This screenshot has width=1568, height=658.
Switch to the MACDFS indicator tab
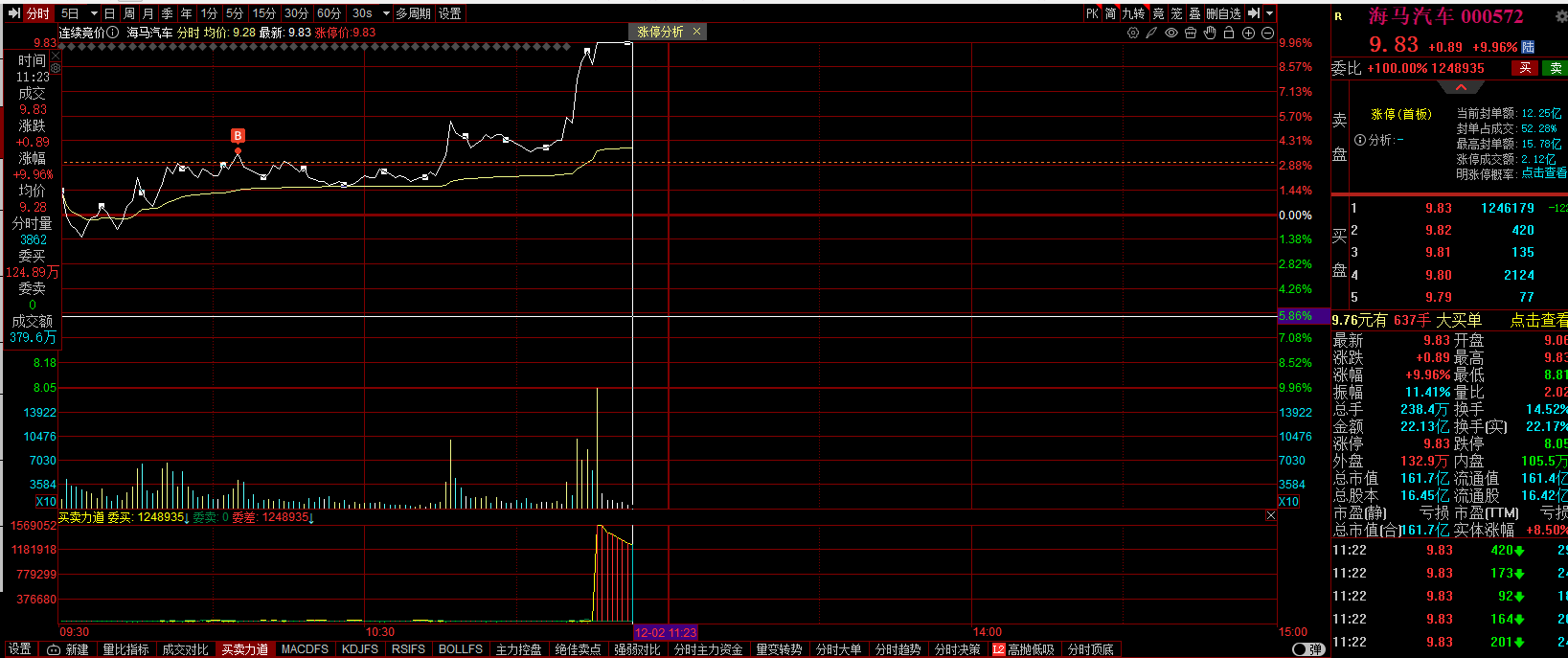[305, 649]
